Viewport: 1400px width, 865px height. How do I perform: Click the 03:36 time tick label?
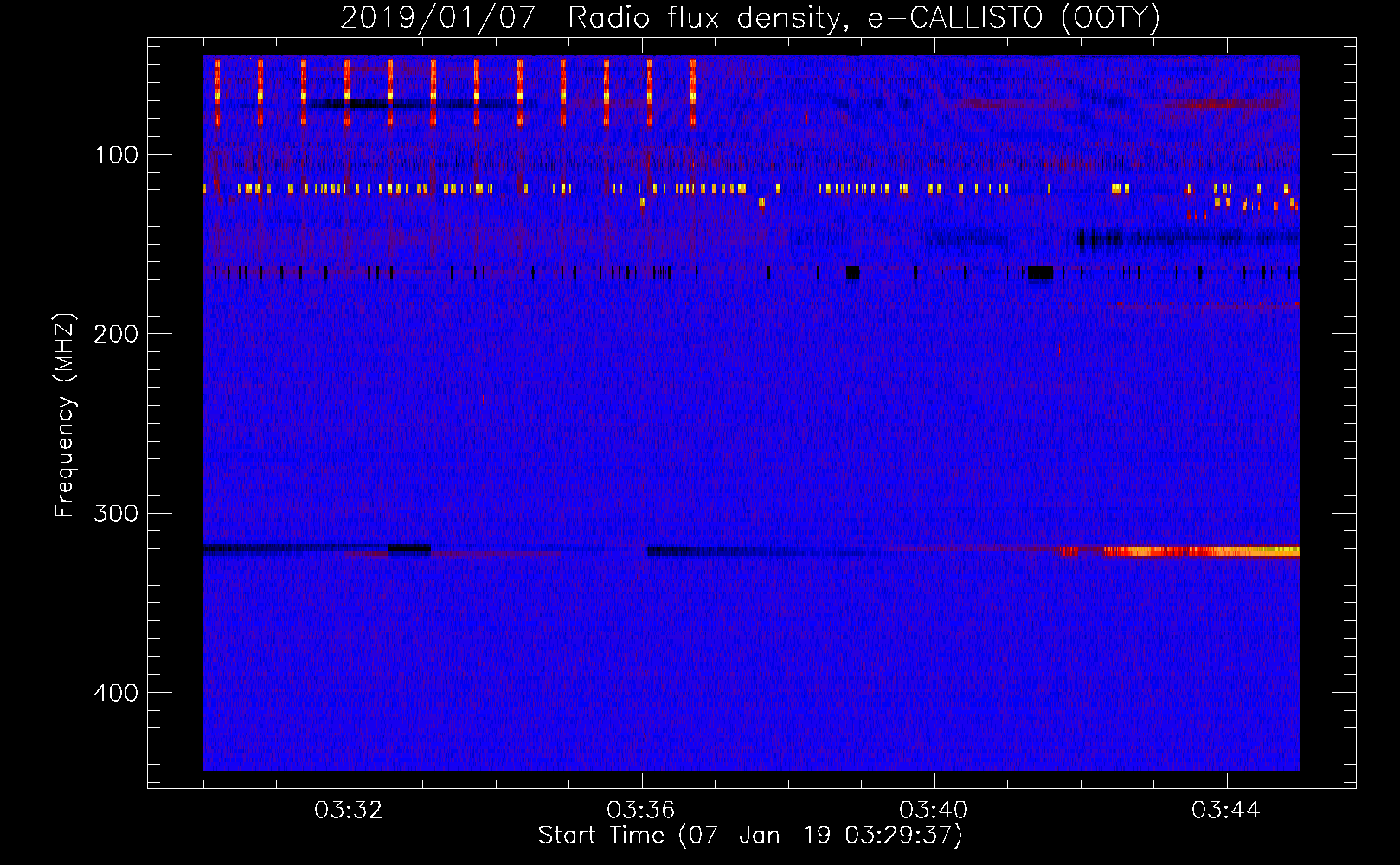point(641,811)
